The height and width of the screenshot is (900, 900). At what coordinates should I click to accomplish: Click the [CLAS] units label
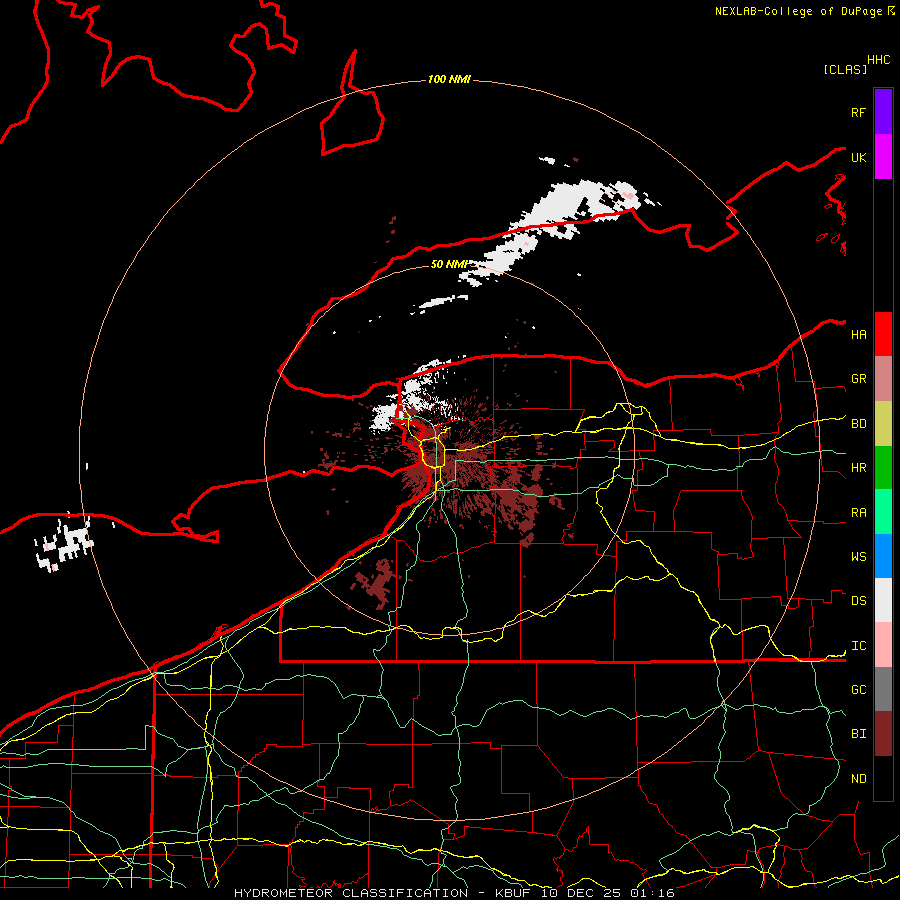[845, 69]
